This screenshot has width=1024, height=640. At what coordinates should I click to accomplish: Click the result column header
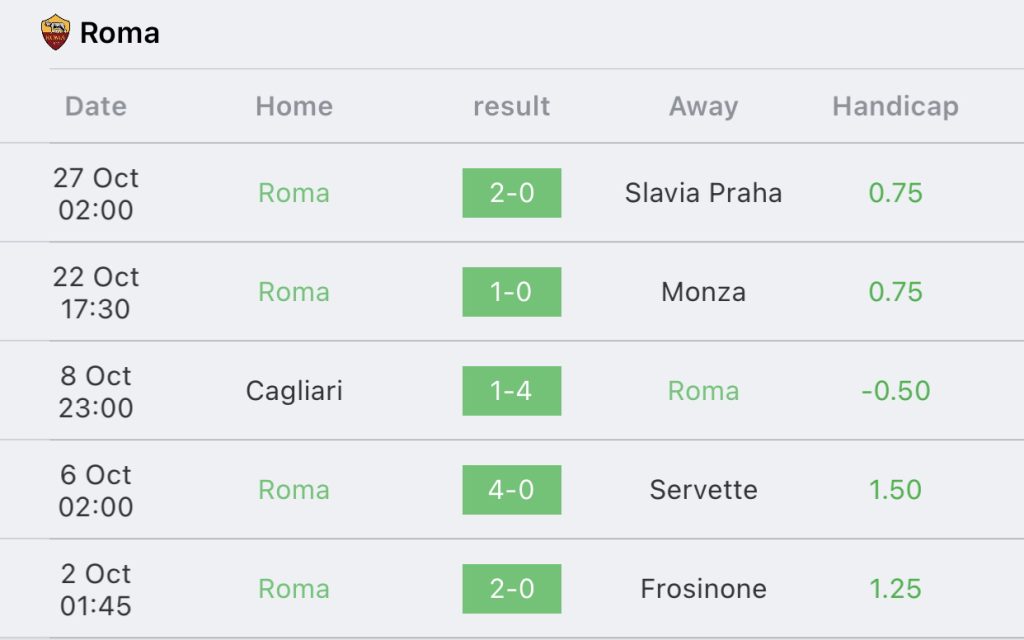pyautogui.click(x=511, y=106)
